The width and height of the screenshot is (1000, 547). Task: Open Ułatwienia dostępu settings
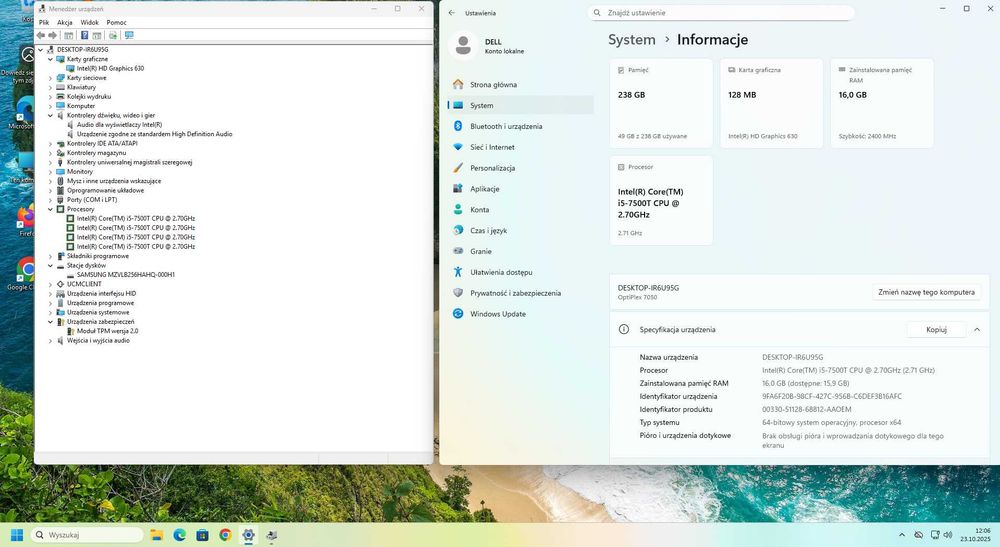520,272
